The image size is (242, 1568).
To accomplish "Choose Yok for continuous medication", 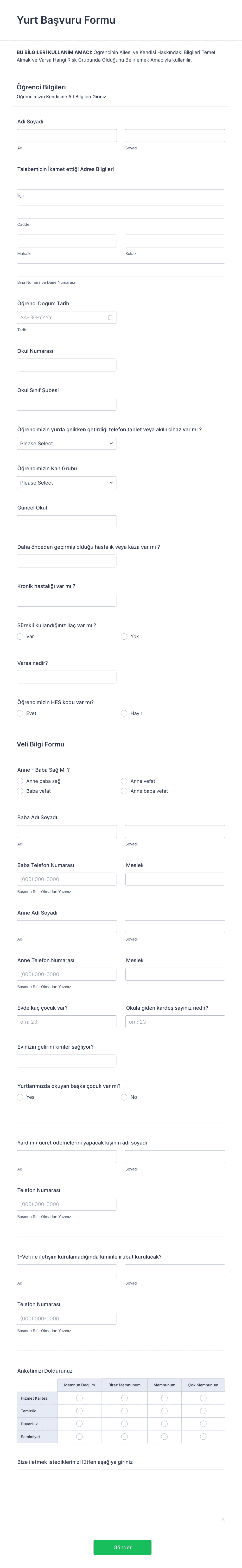I will click(124, 637).
